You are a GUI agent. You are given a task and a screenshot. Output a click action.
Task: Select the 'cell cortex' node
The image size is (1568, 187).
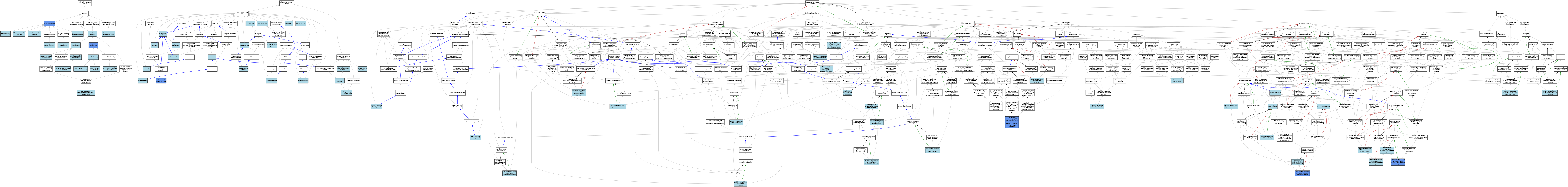[176, 45]
